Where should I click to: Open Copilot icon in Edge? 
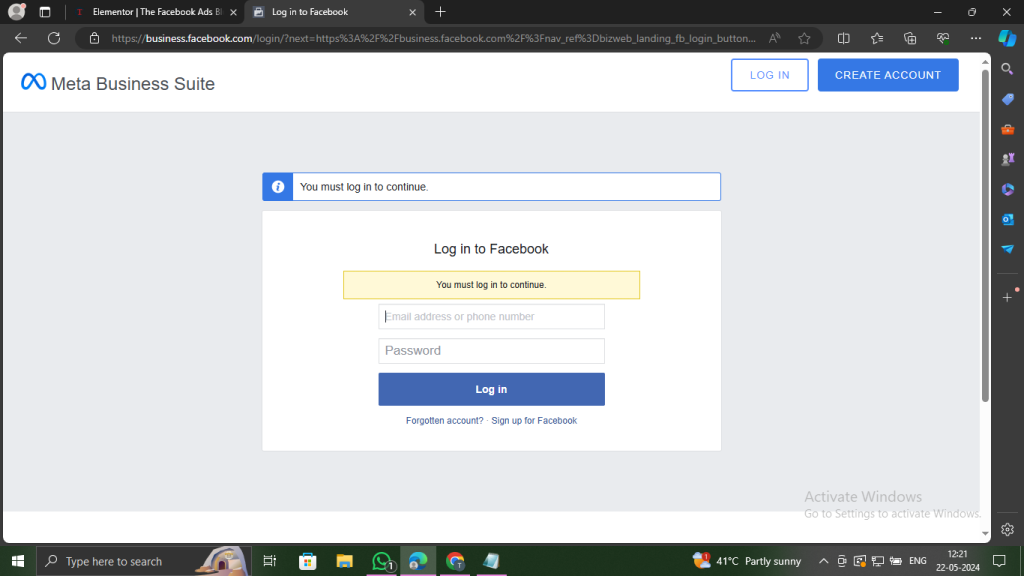coord(1007,38)
